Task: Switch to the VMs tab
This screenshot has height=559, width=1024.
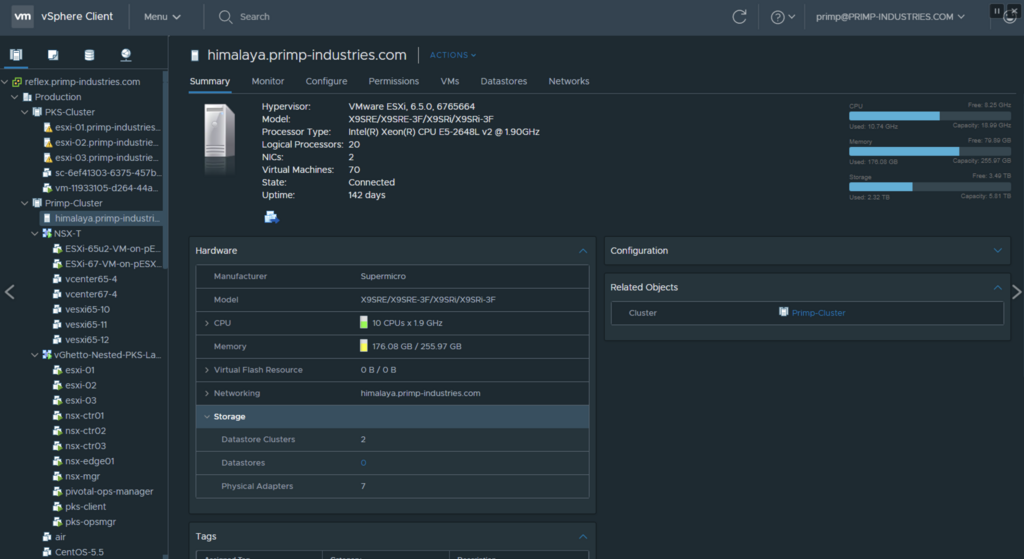Action: 450,81
